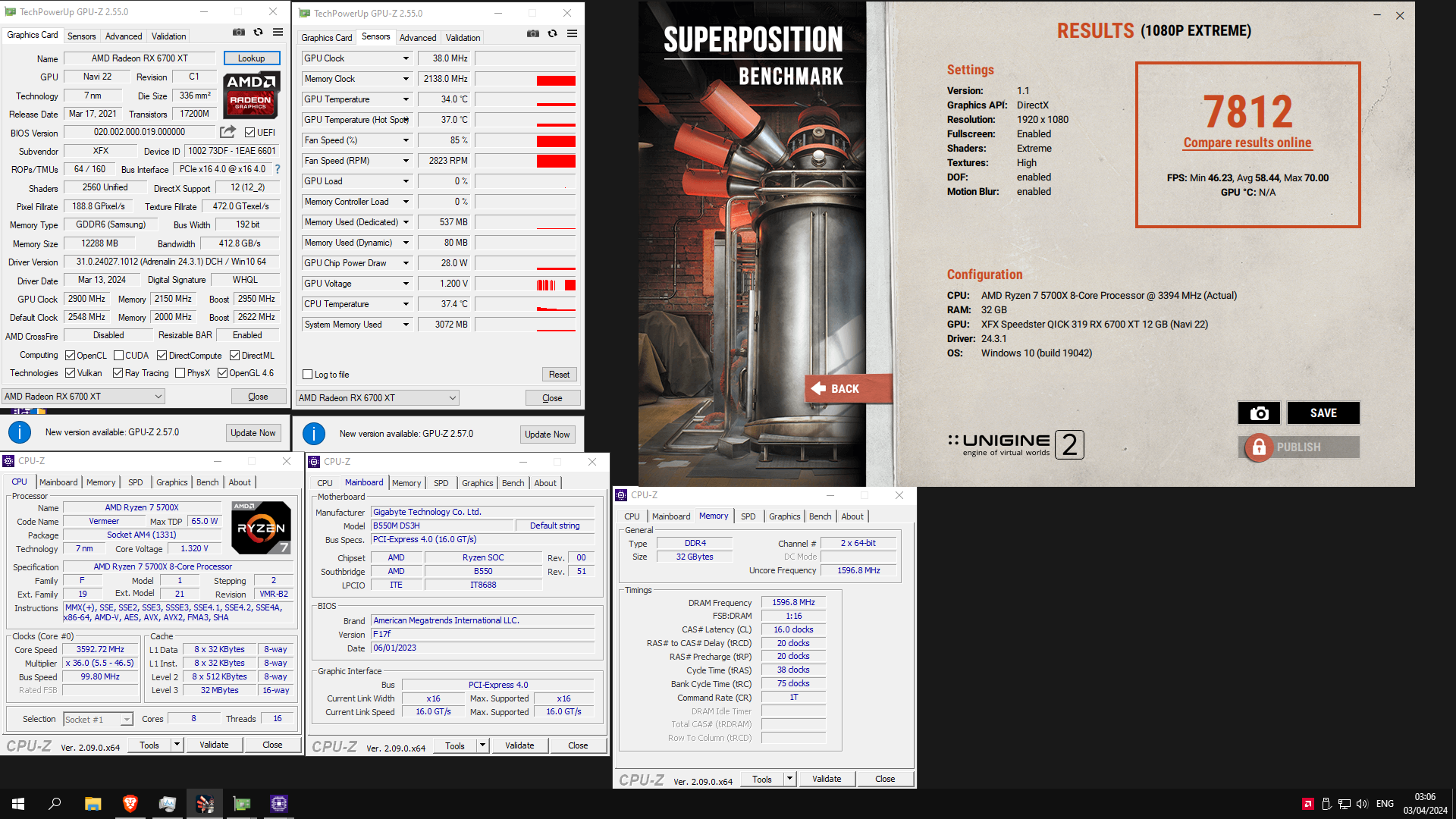
Task: Open File Explorer from taskbar
Action: tap(93, 804)
